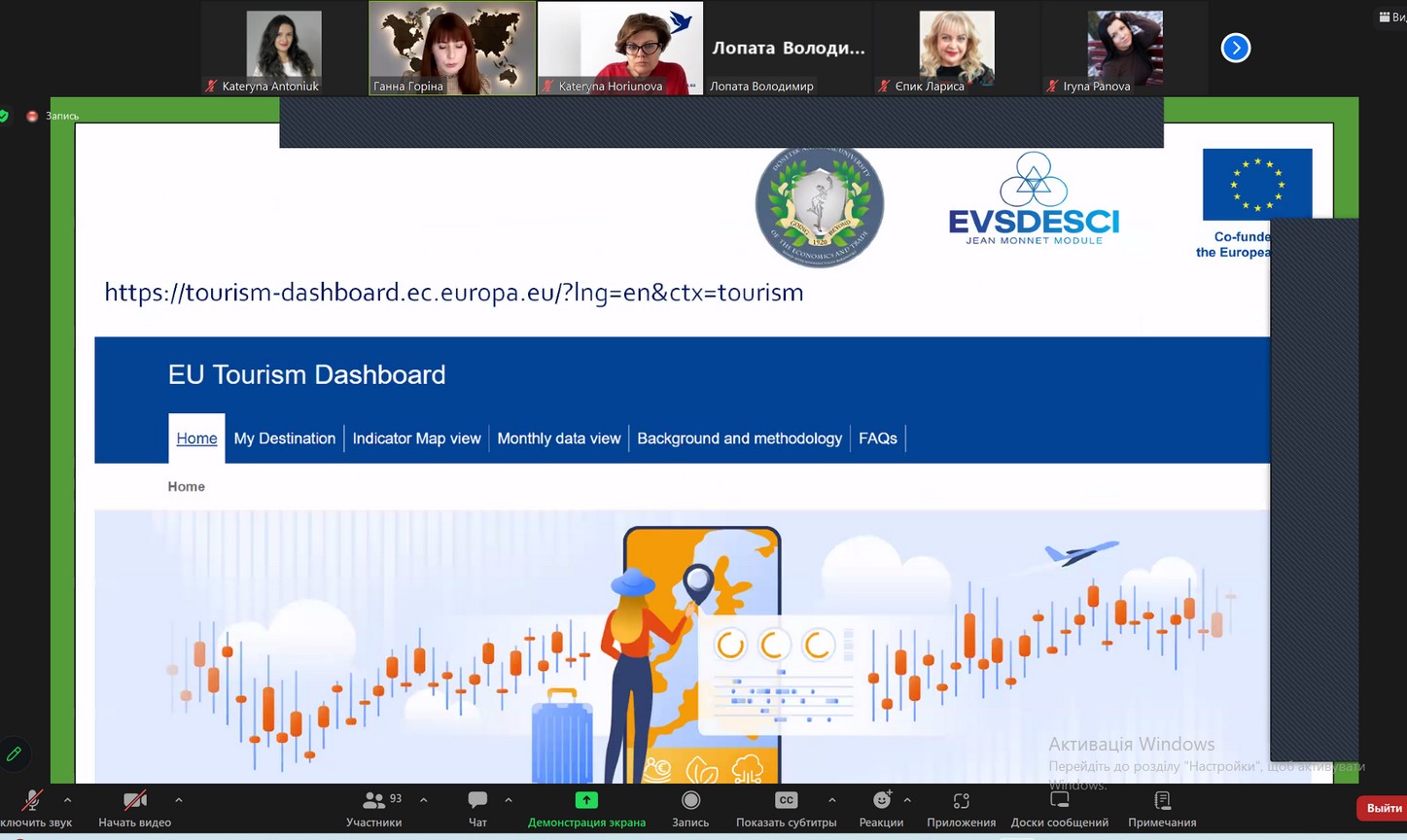The image size is (1407, 840).
Task: Open the Reactions smiley icon
Action: pos(881,801)
